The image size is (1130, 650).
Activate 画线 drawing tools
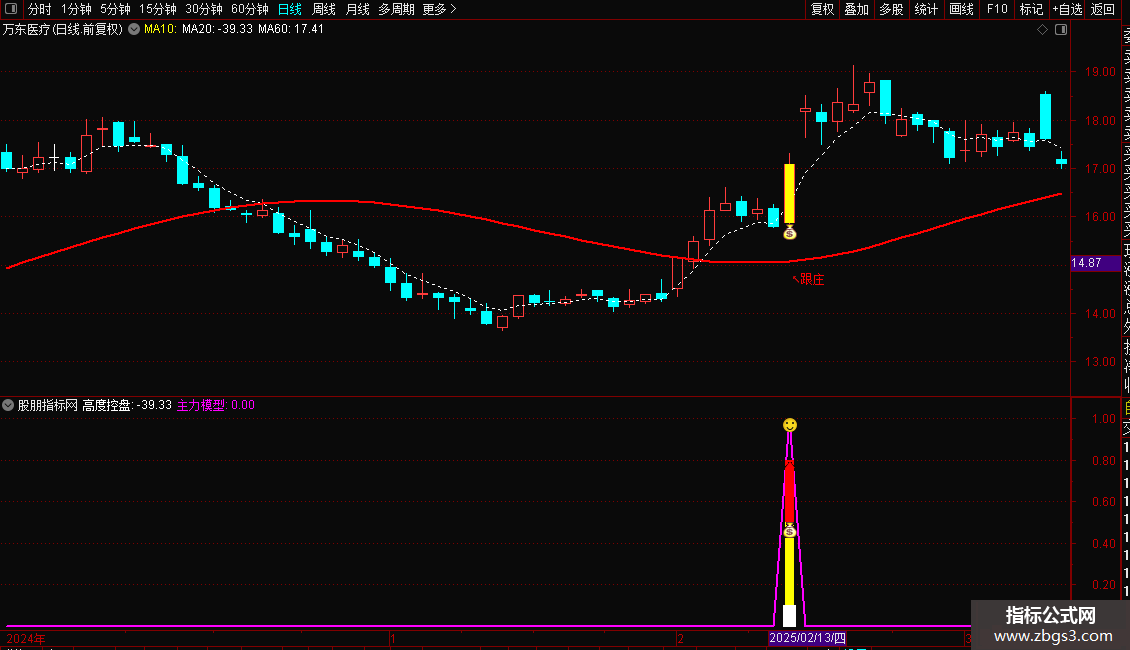coord(961,9)
